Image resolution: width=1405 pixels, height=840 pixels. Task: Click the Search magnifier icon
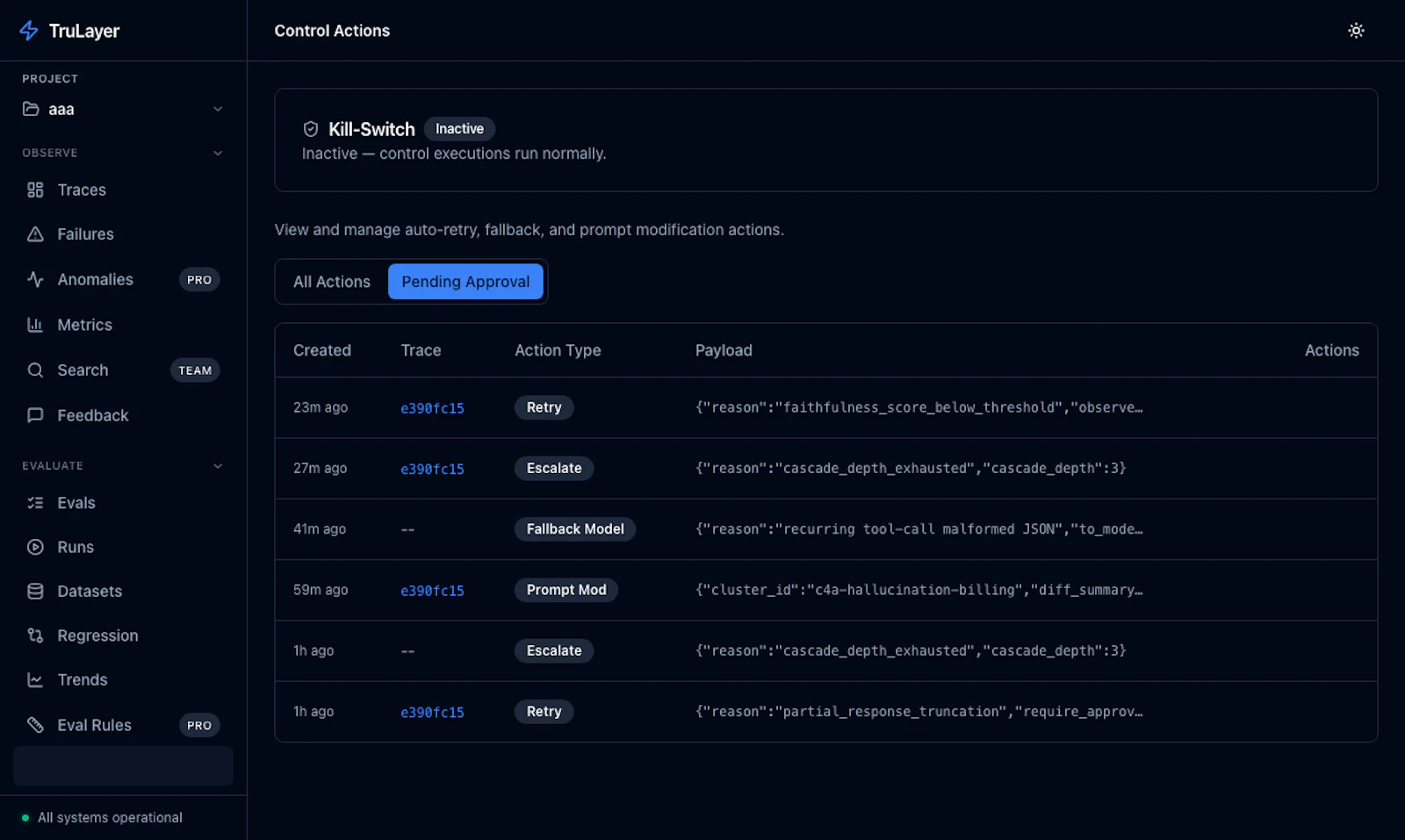click(x=35, y=370)
